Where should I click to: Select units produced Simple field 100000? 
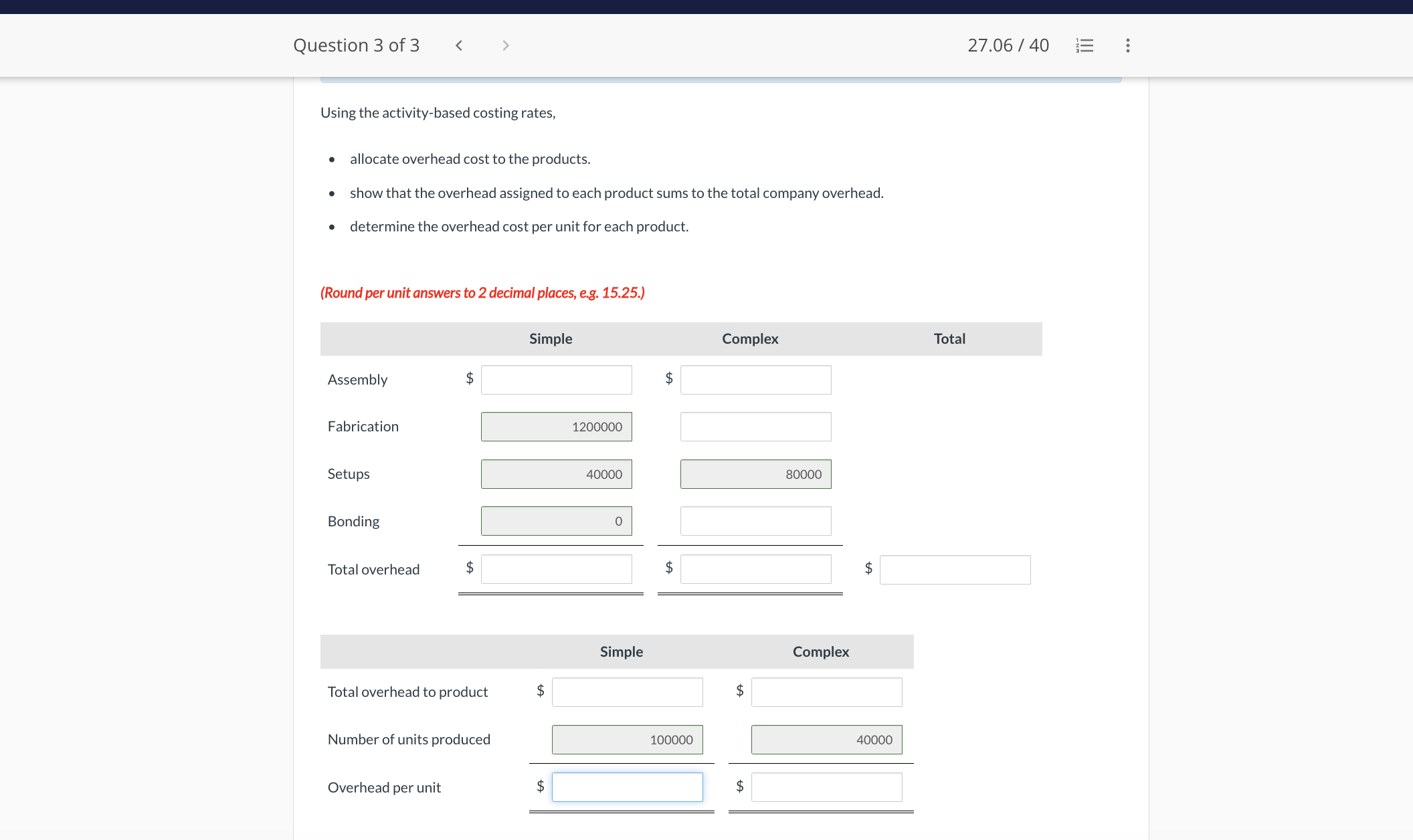pos(627,740)
